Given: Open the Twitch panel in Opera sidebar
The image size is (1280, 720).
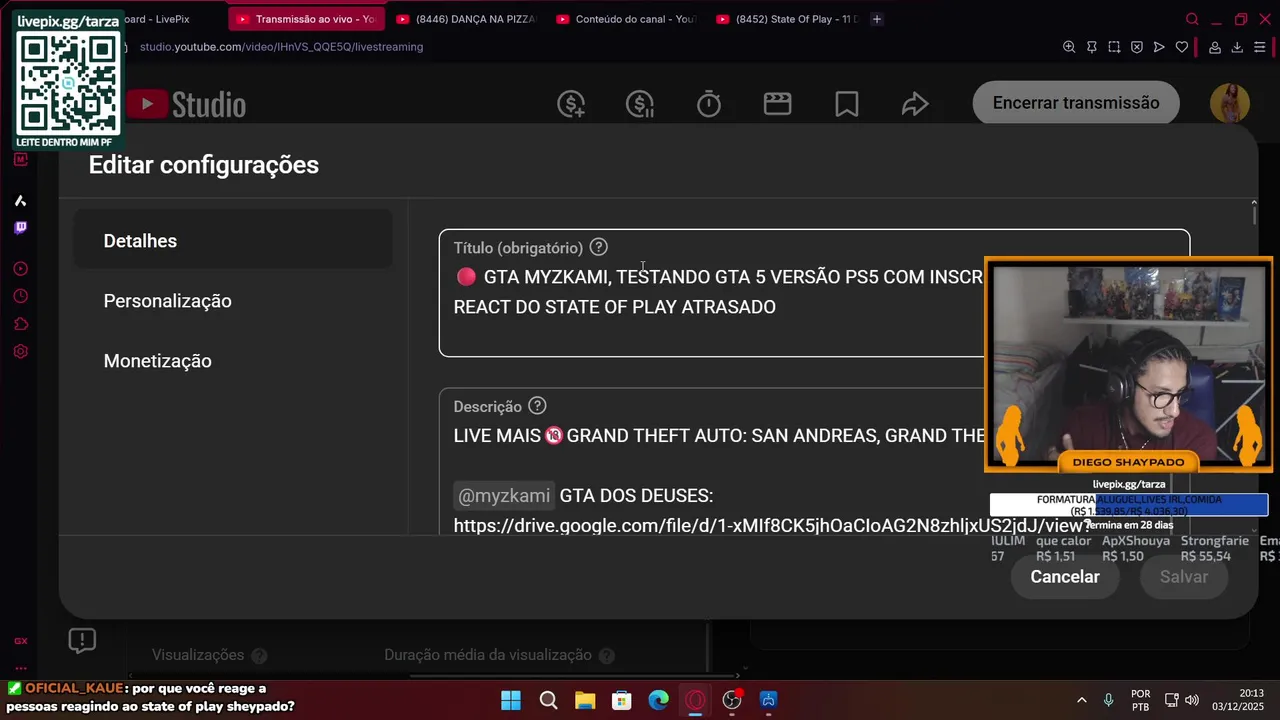Looking at the screenshot, I should [x=21, y=227].
